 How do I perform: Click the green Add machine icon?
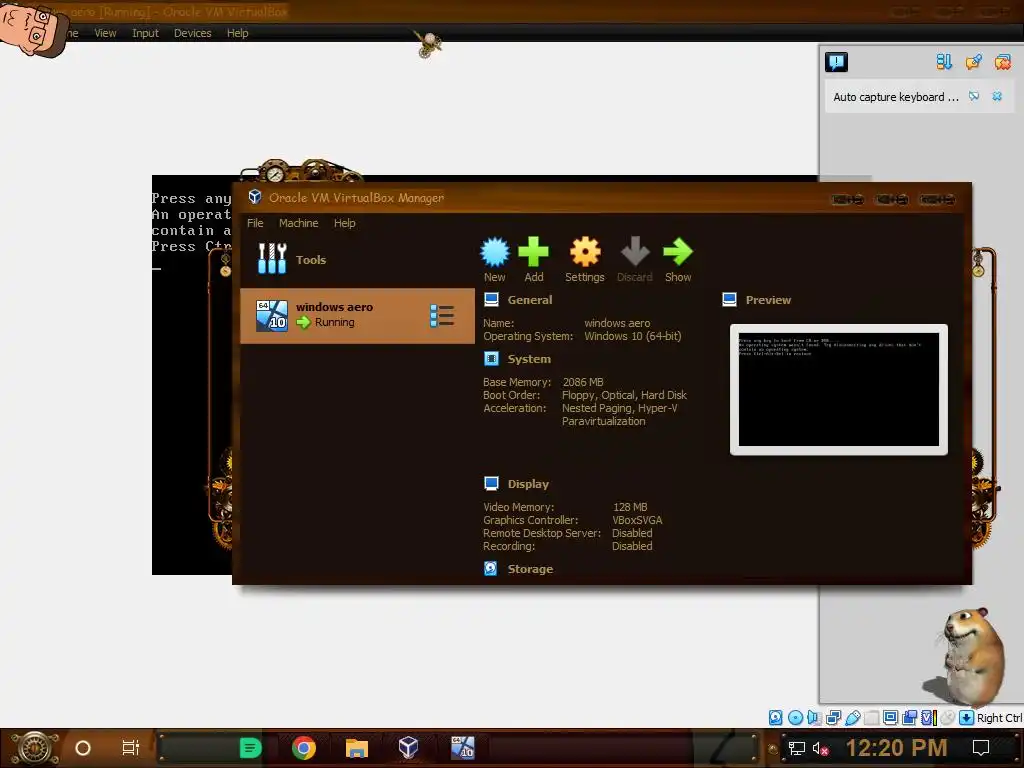coord(534,252)
